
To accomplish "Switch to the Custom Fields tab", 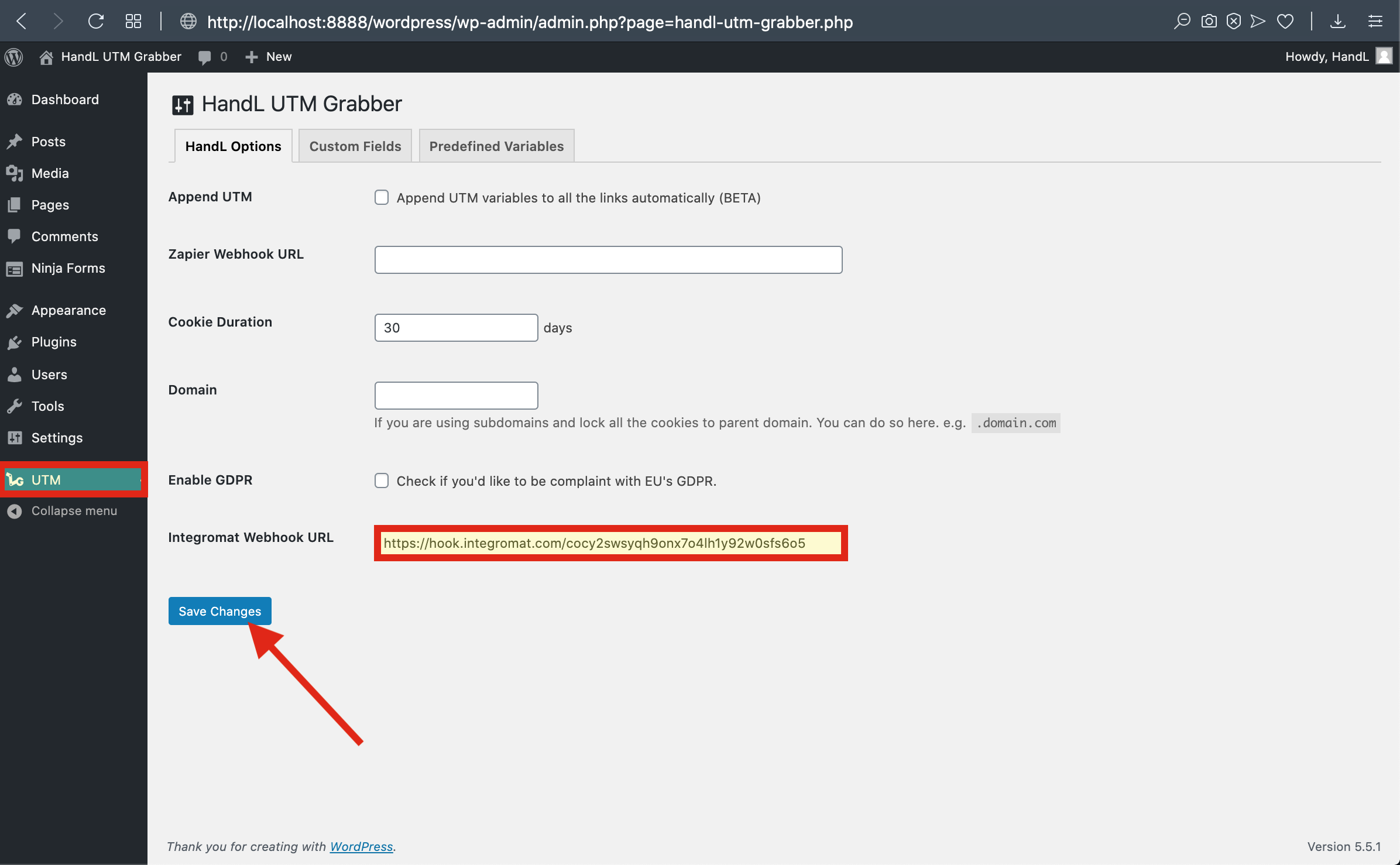I will (355, 146).
